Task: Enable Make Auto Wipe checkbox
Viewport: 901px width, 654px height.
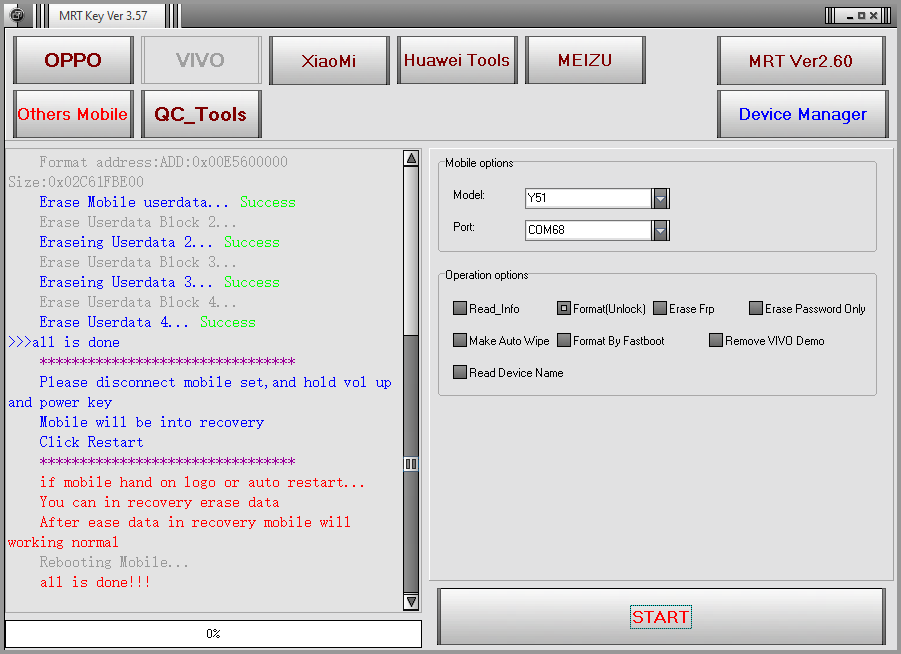Action: pyautogui.click(x=460, y=340)
